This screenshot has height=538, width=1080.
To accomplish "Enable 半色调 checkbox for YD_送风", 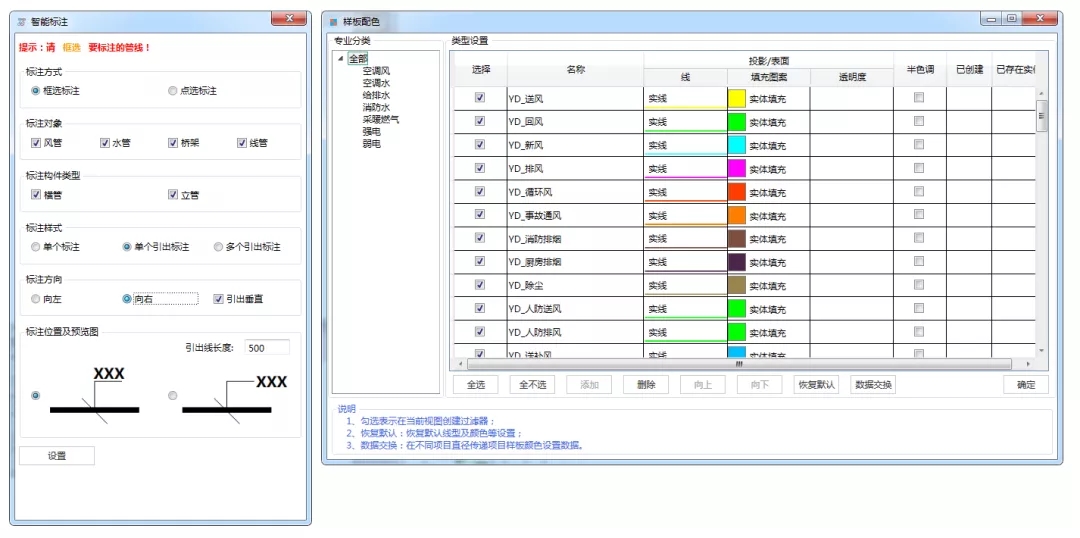I will coord(919,98).
